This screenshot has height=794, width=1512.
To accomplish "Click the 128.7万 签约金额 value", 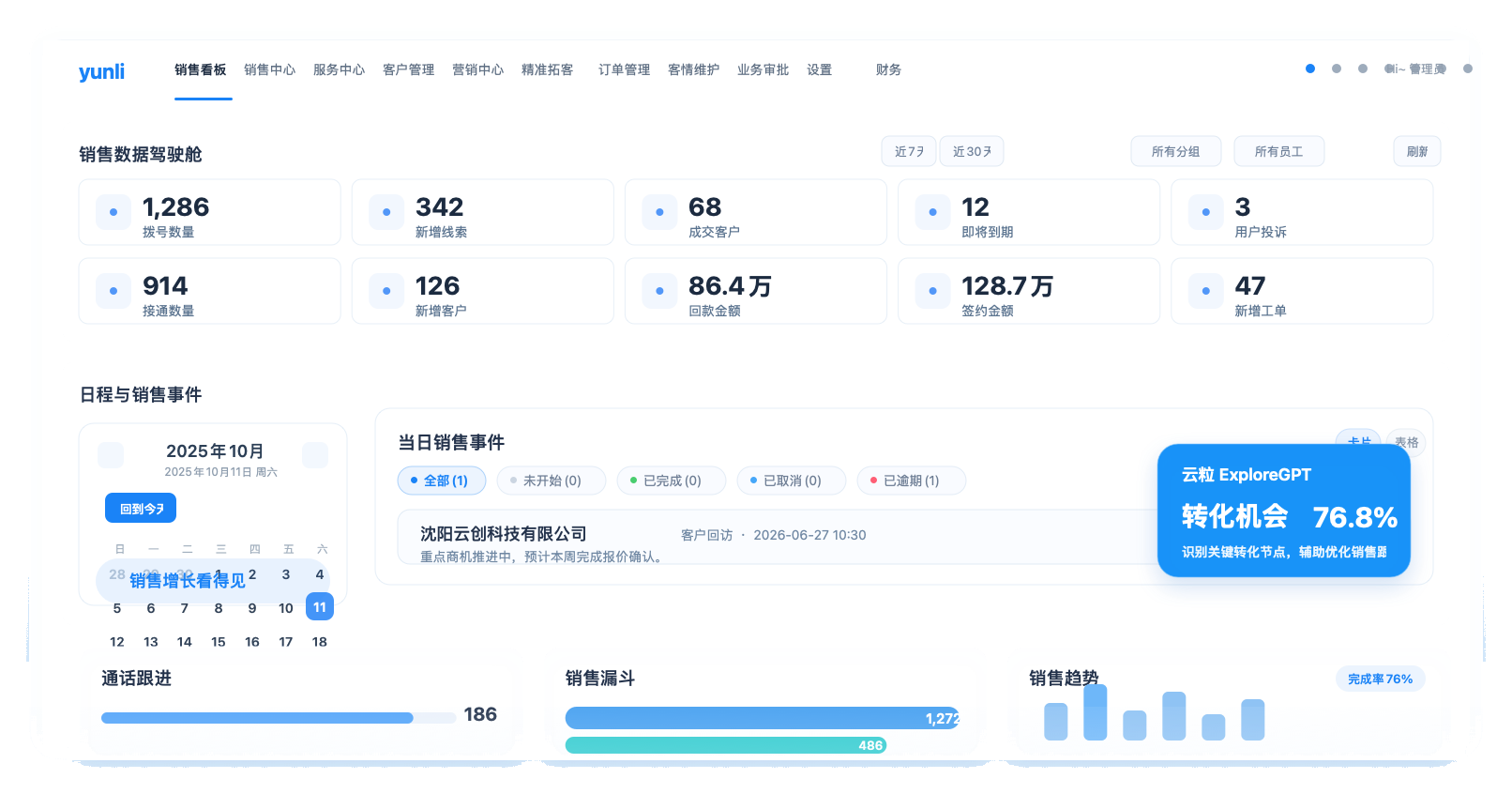I will click(x=1007, y=286).
